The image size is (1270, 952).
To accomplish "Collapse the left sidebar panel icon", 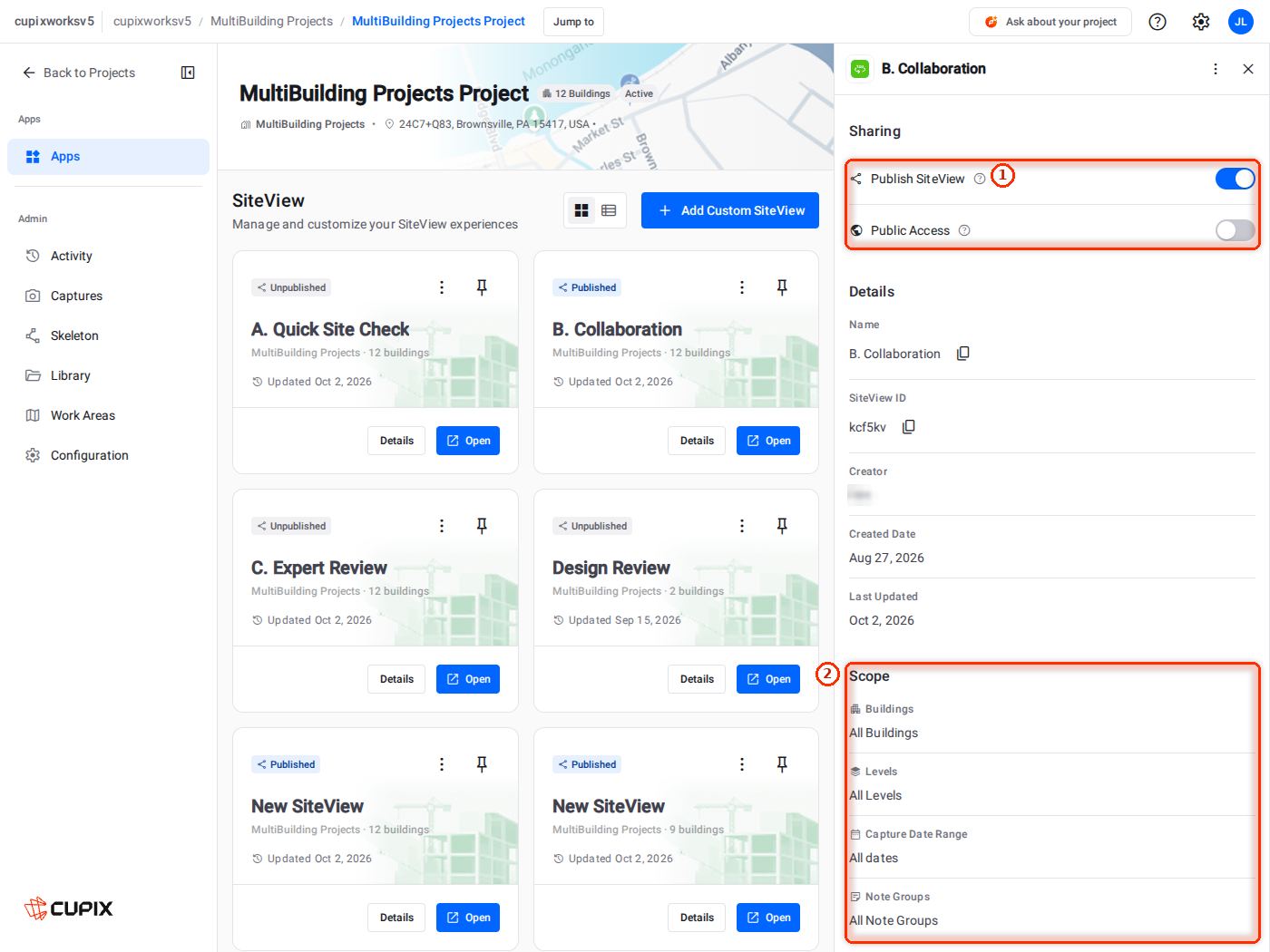I will coord(188,73).
